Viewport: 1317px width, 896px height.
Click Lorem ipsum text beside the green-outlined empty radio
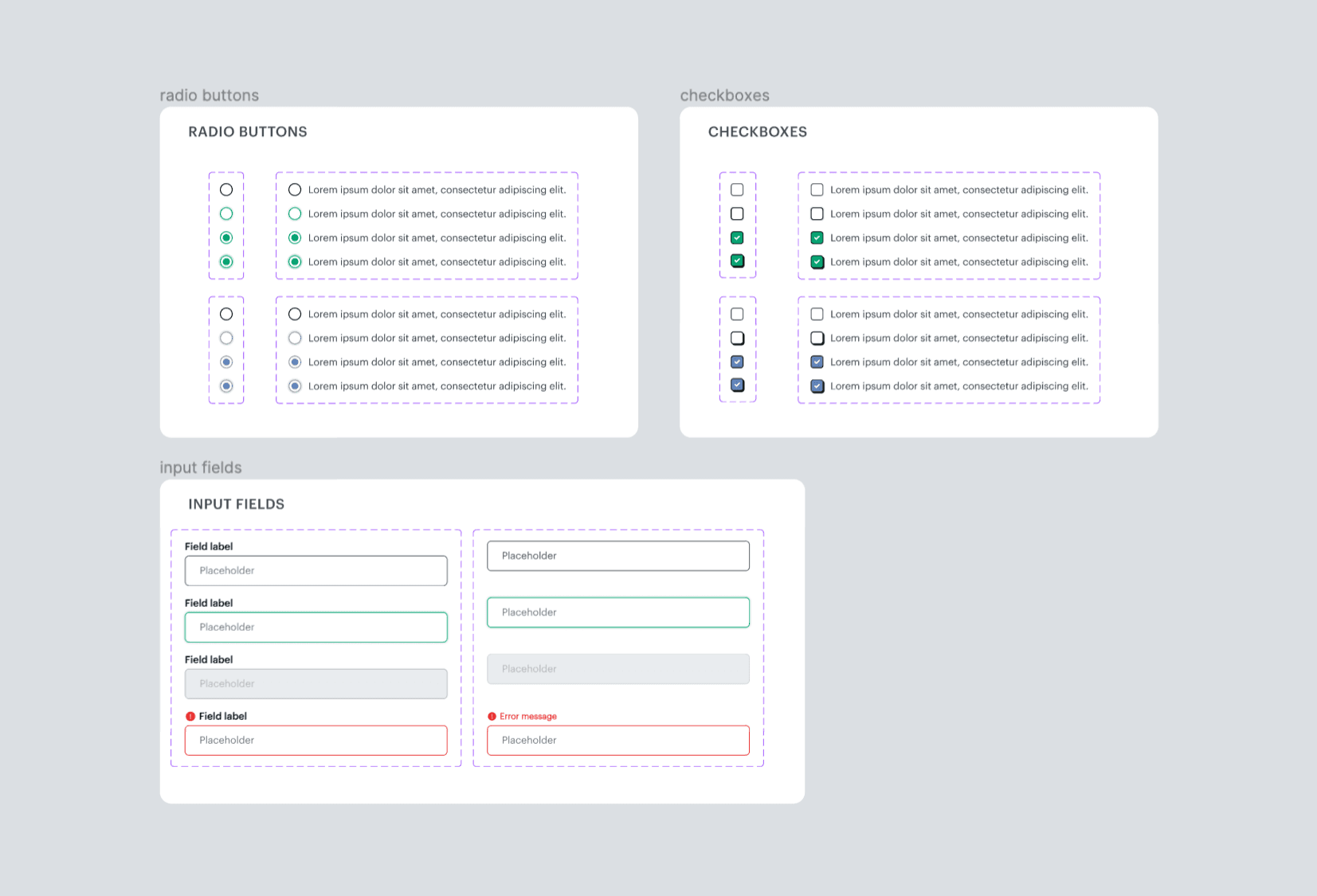click(x=437, y=213)
